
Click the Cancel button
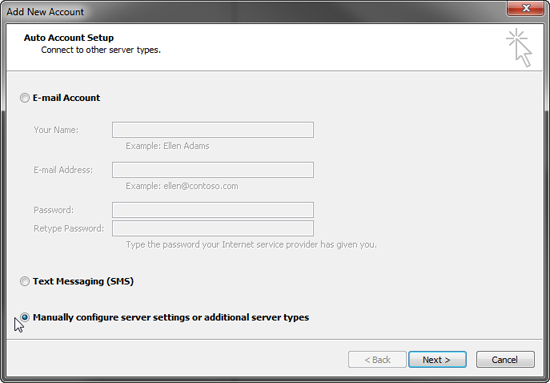tap(505, 360)
